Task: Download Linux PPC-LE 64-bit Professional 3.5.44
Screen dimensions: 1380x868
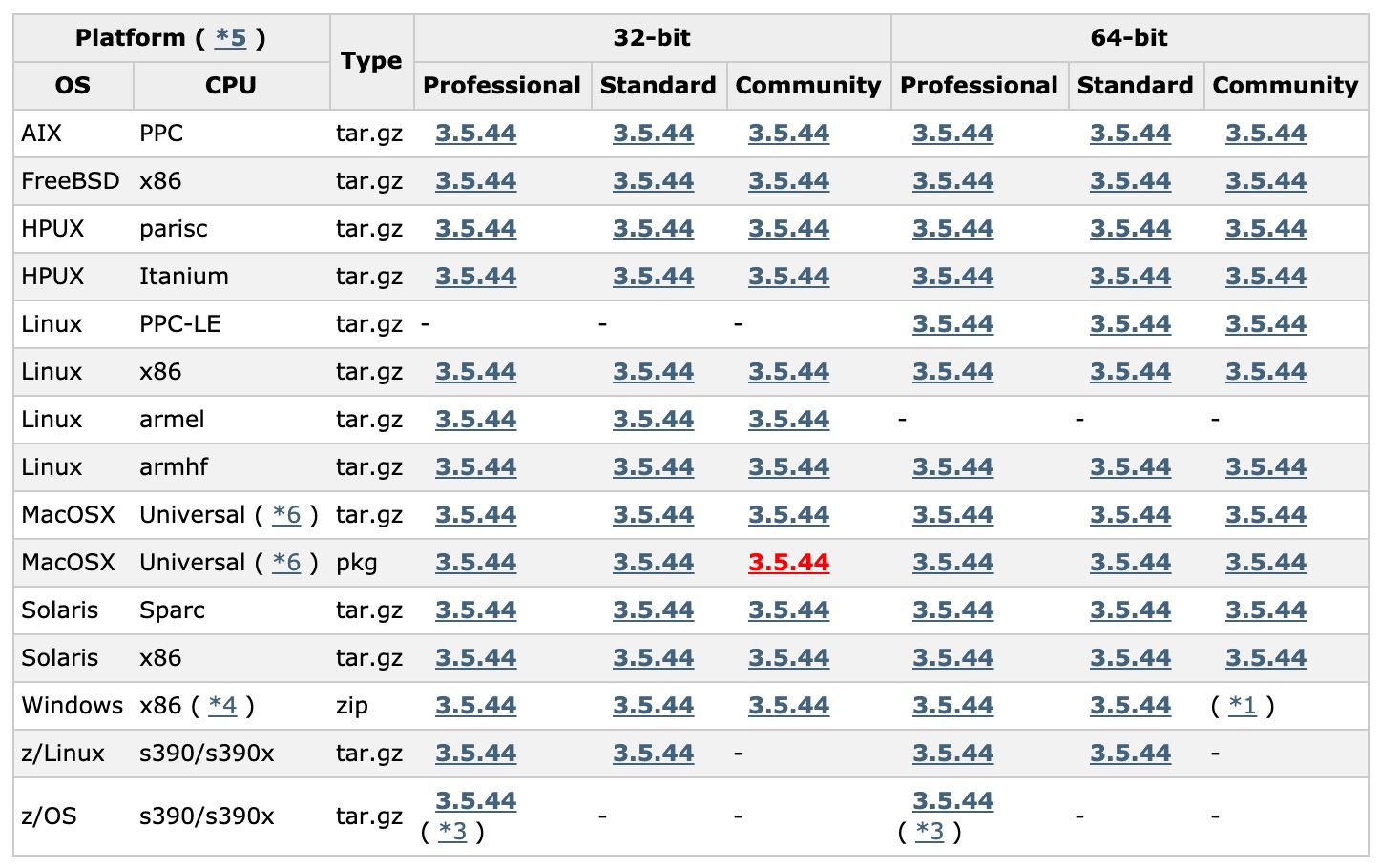Action: [x=952, y=324]
